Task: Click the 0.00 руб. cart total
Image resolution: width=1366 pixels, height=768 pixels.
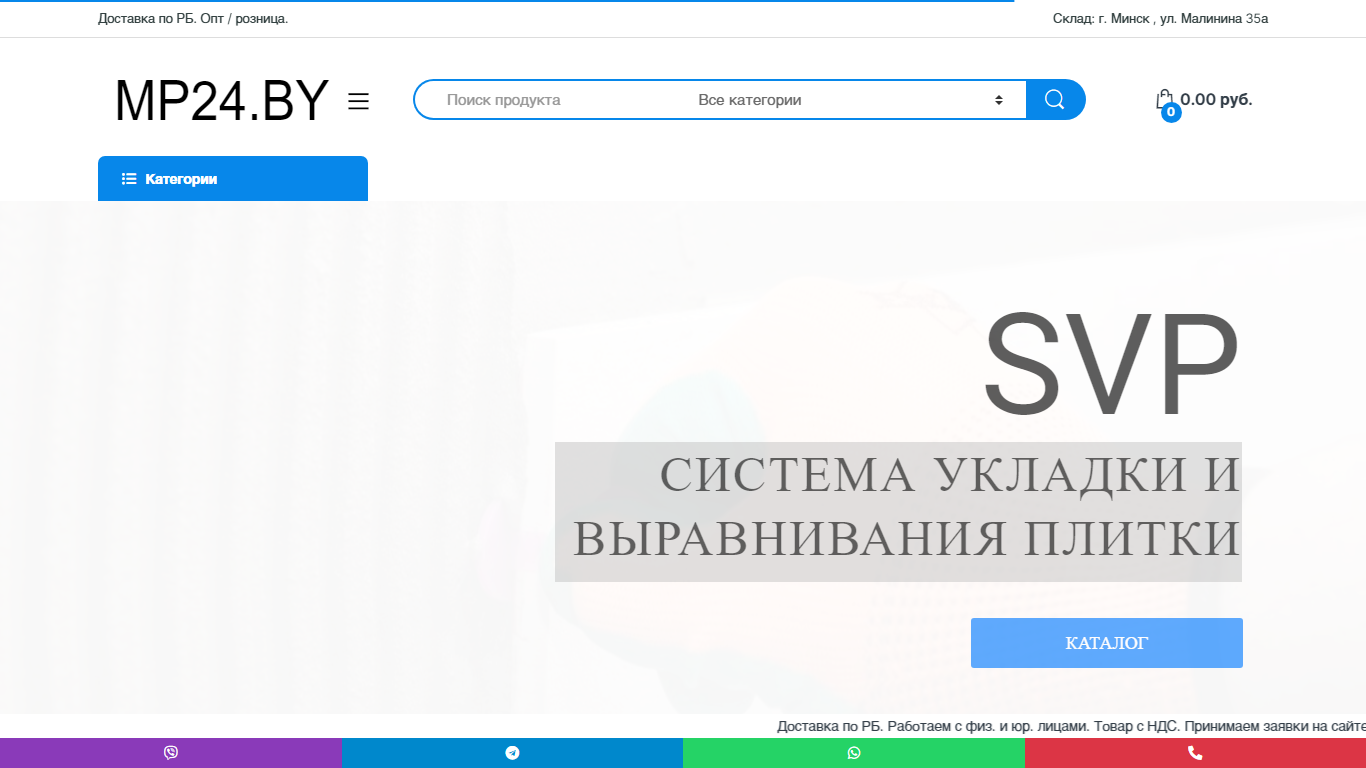Action: [1216, 99]
